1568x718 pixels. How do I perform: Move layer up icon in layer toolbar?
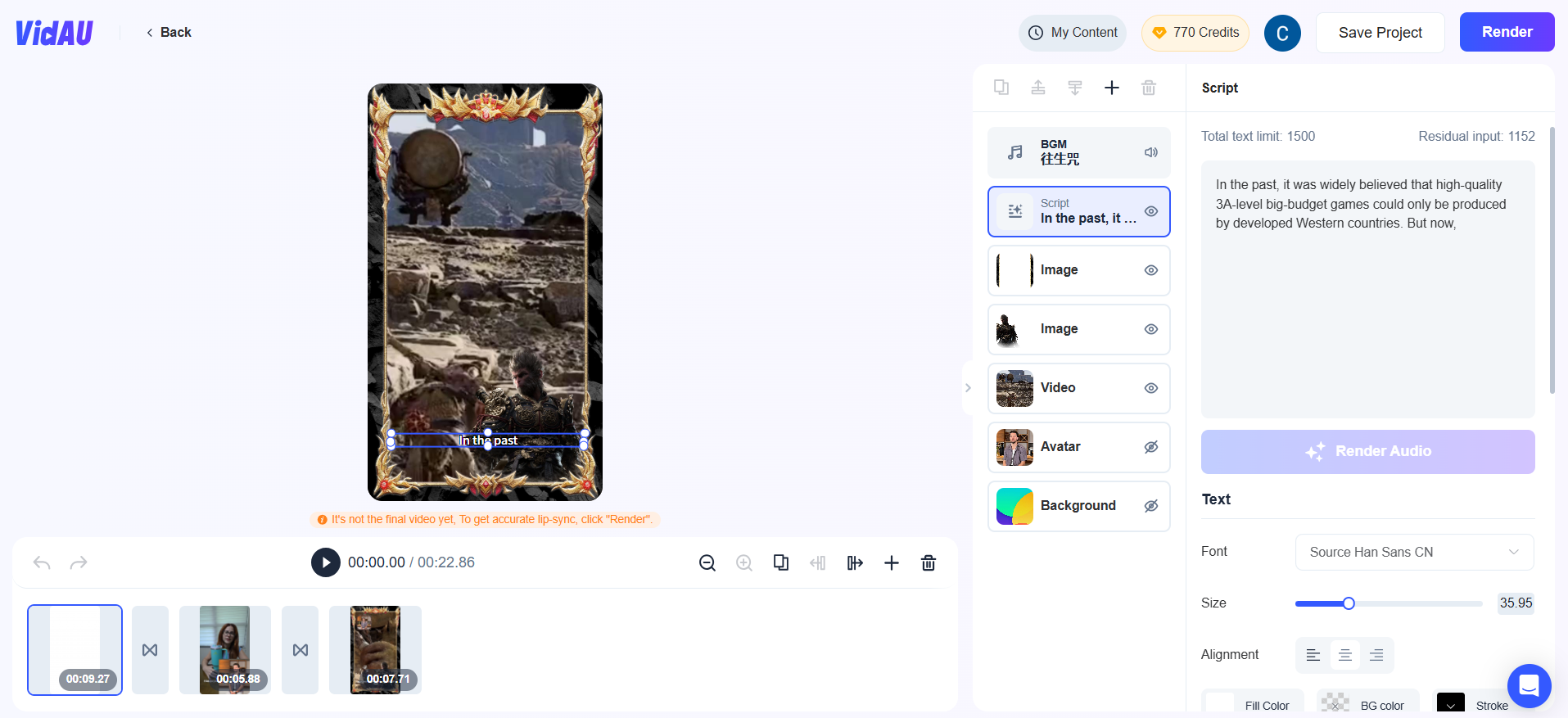1038,88
